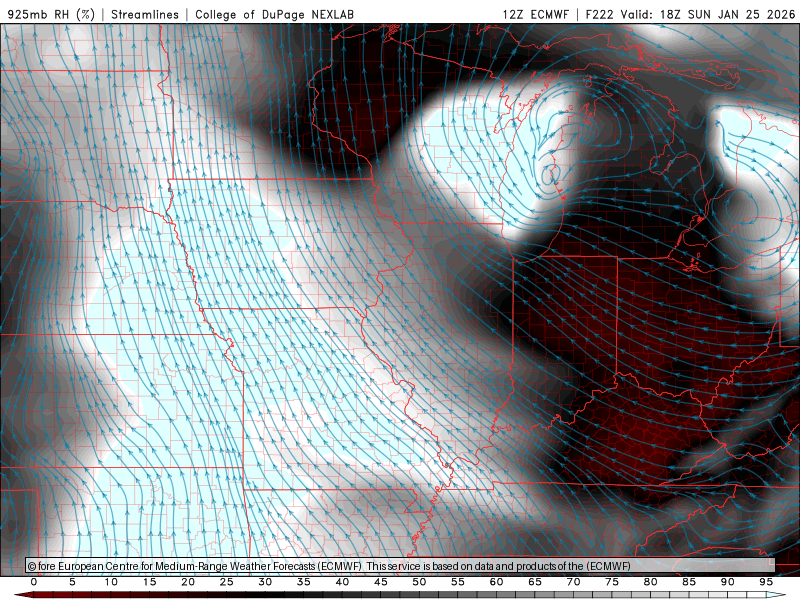This screenshot has width=800, height=600.
Task: Click colorbar label "45"
Action: point(381,582)
